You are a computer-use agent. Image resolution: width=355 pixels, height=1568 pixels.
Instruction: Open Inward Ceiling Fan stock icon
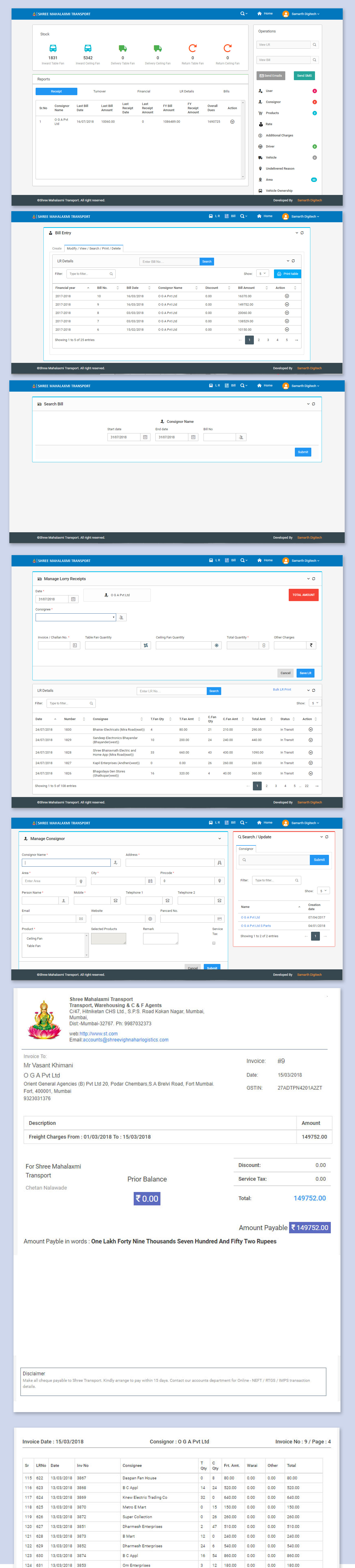(x=88, y=48)
